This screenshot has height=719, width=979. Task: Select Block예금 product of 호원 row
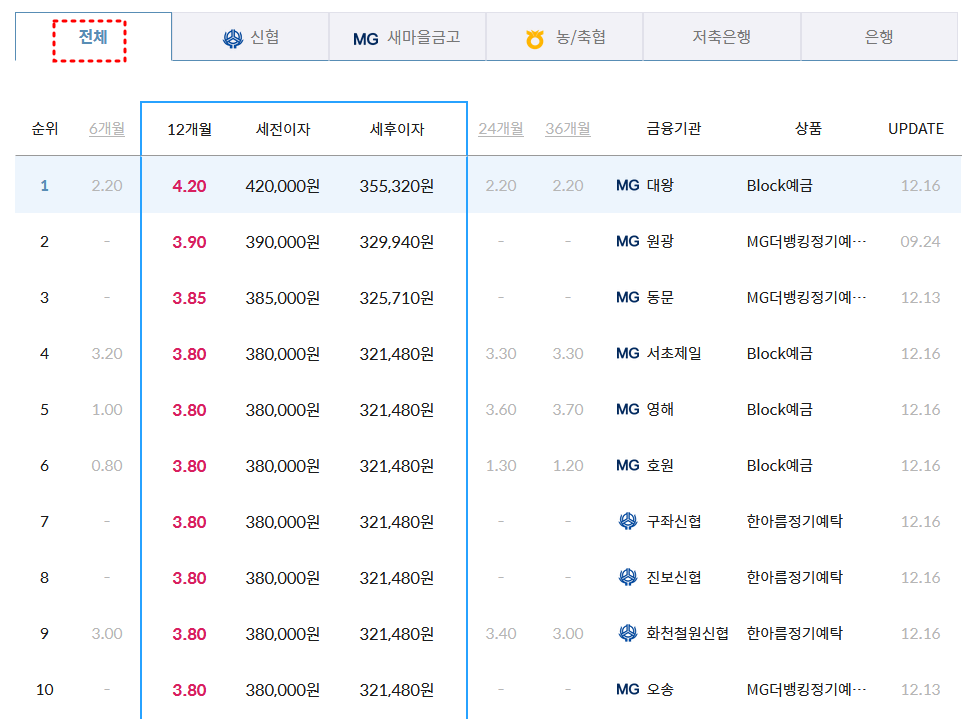(780, 466)
